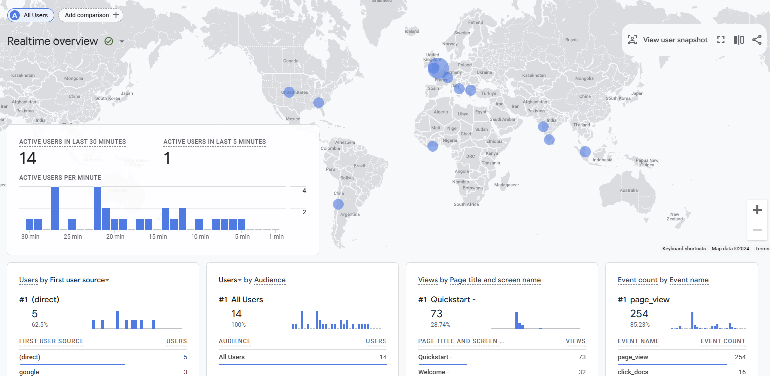Click the Add comparison button

(x=91, y=15)
